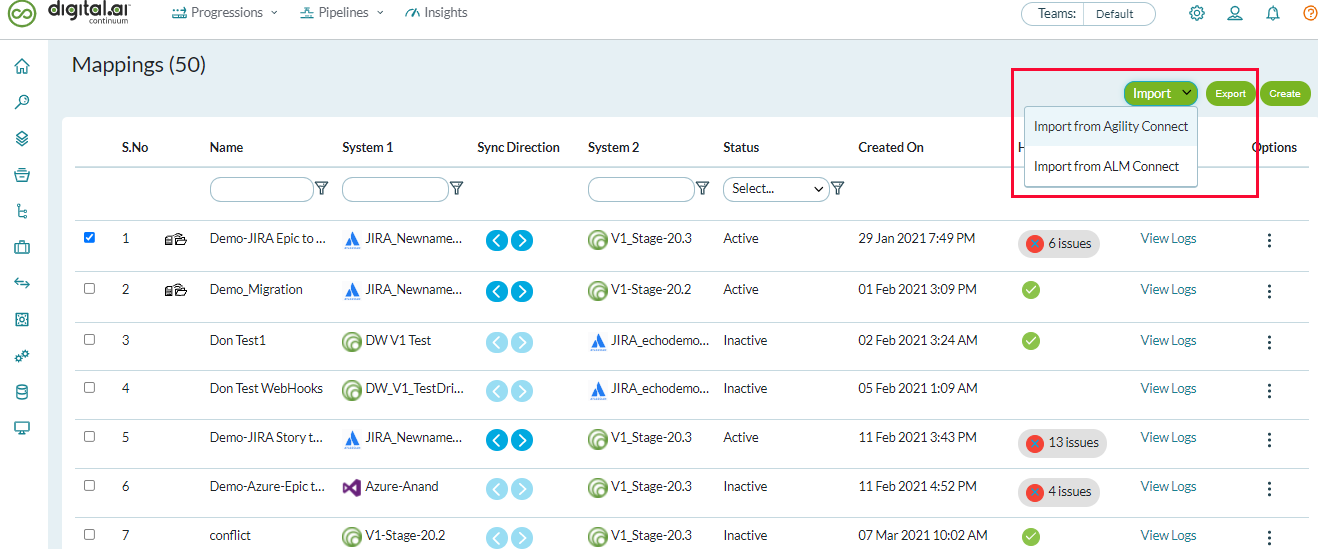Open the Insights menu

436,13
